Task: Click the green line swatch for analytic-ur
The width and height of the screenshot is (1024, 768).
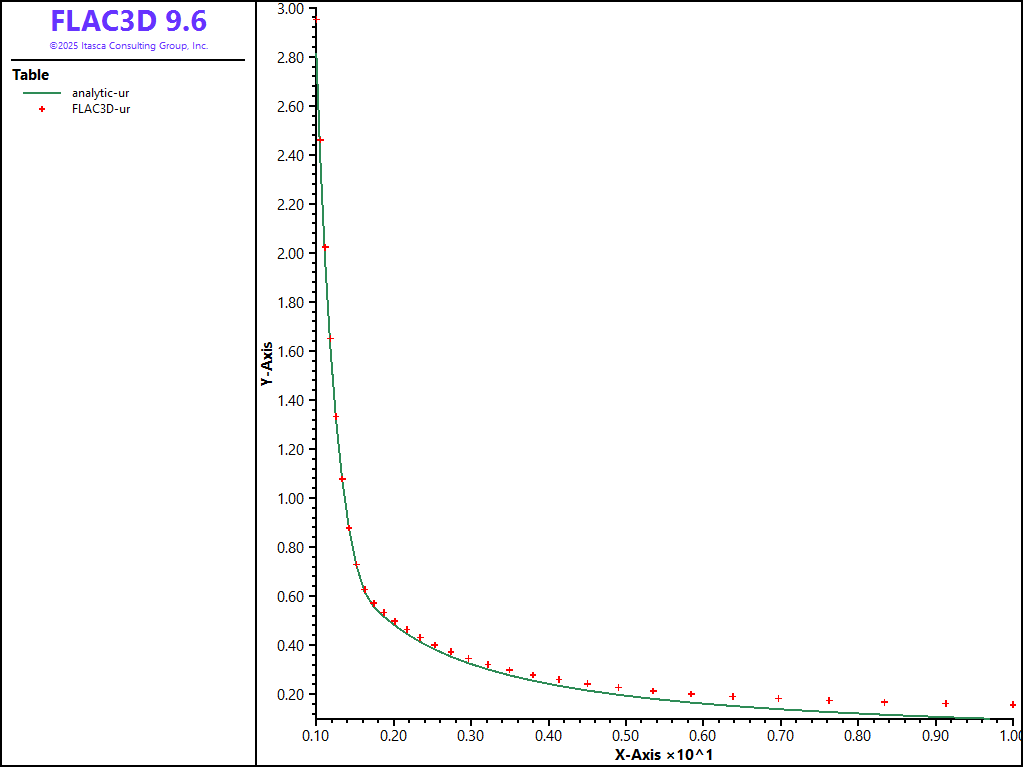Action: coord(42,93)
